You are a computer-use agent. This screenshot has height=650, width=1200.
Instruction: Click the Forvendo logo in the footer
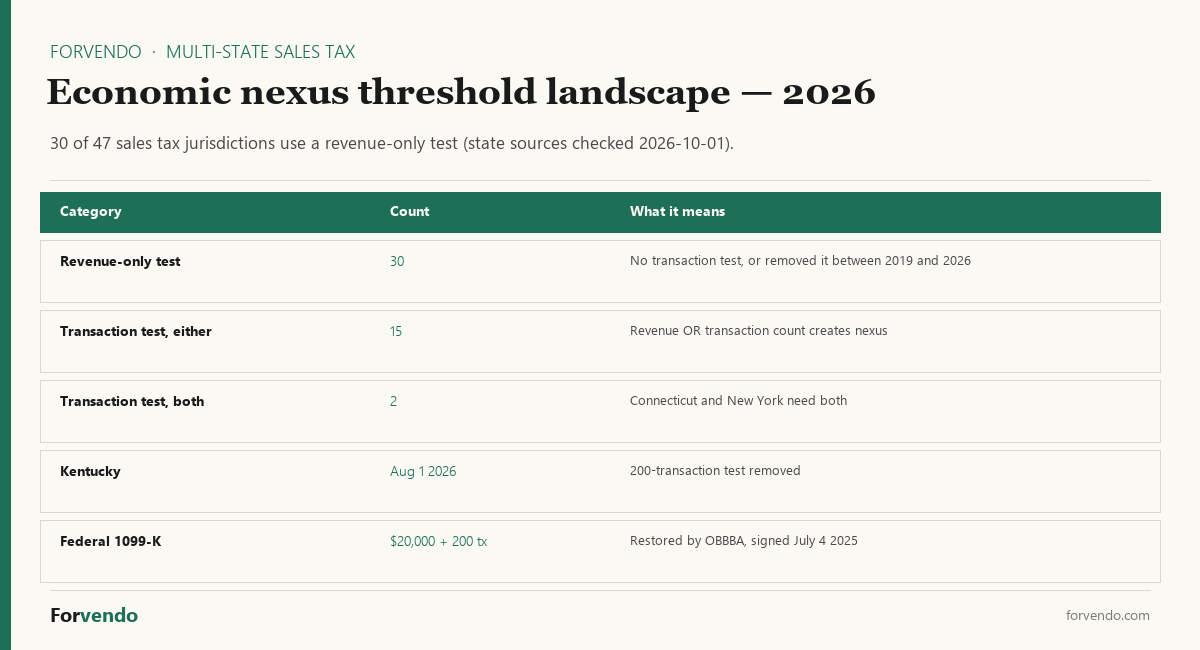(x=94, y=616)
